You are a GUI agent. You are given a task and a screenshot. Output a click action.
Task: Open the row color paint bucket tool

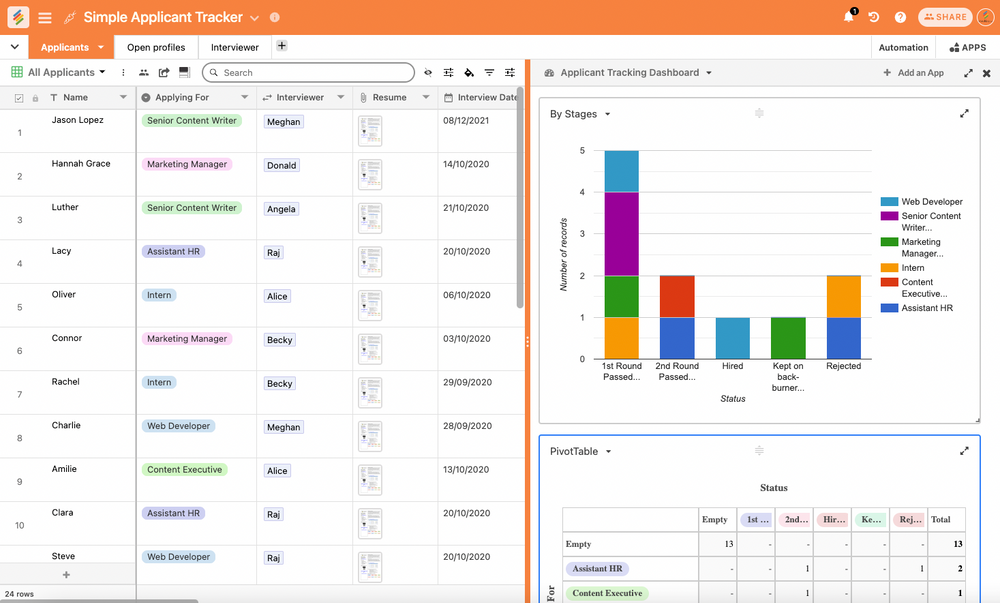[x=467, y=72]
